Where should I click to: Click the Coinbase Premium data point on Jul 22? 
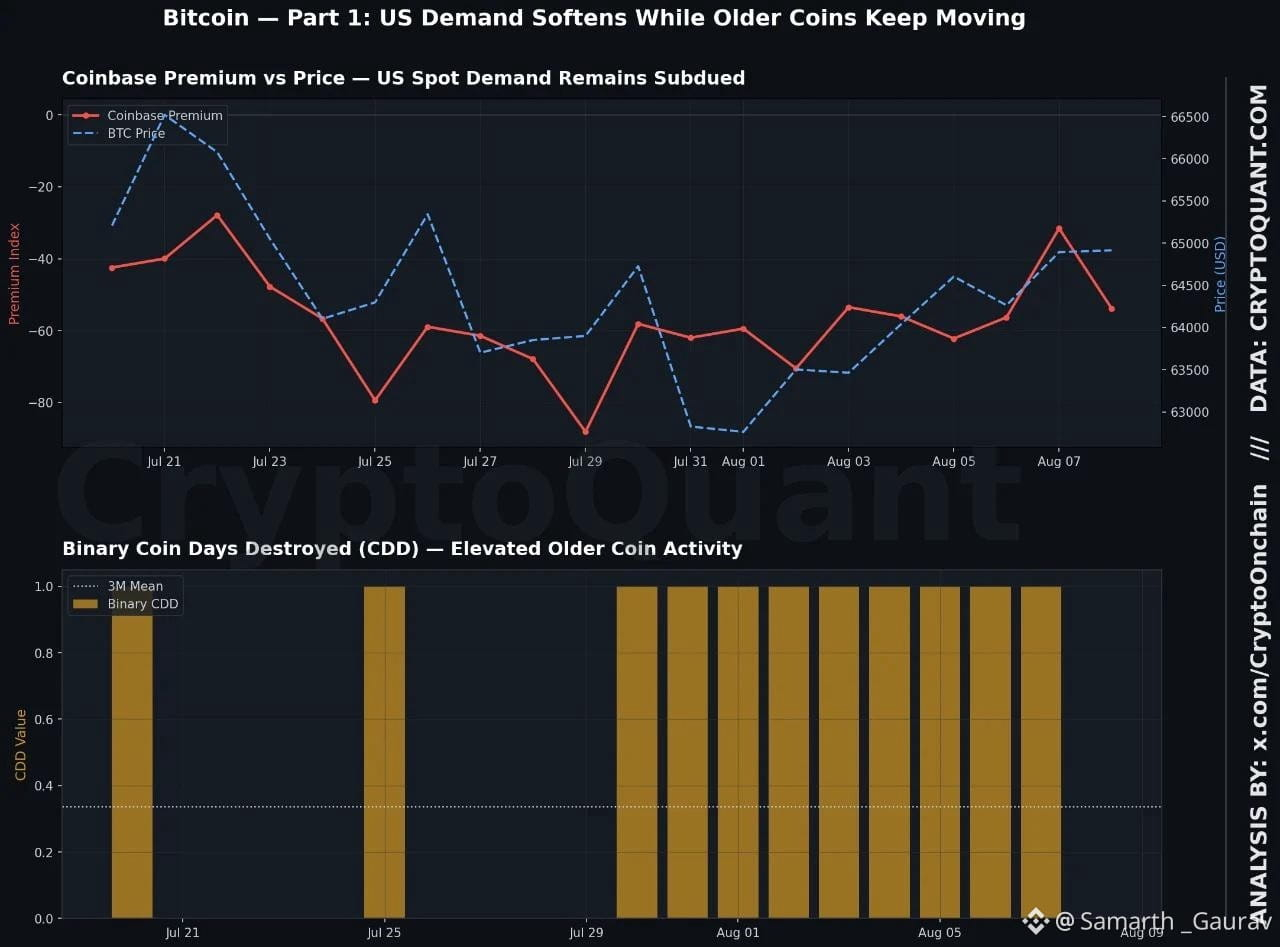coord(217,215)
